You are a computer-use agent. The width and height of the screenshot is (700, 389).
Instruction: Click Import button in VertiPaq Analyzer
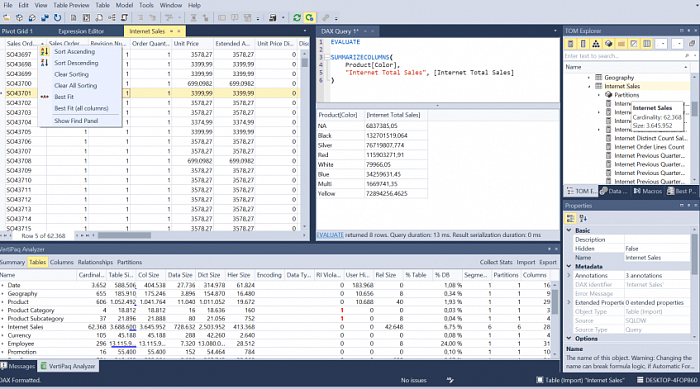point(526,262)
